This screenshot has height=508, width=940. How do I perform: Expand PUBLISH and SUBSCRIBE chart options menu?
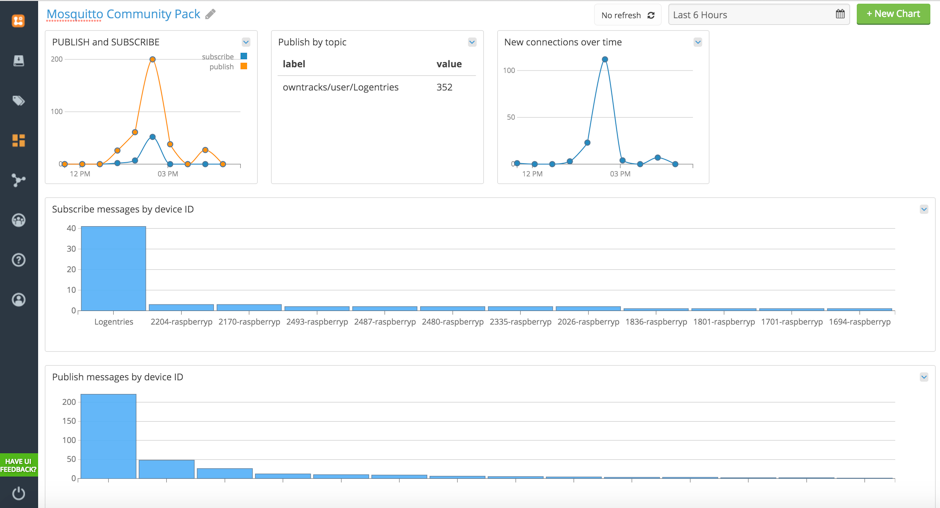(246, 43)
